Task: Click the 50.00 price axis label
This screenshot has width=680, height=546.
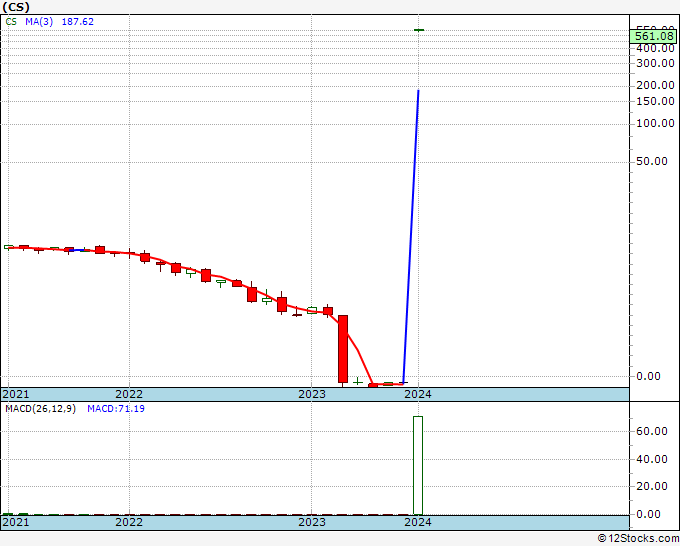Action: (x=652, y=161)
